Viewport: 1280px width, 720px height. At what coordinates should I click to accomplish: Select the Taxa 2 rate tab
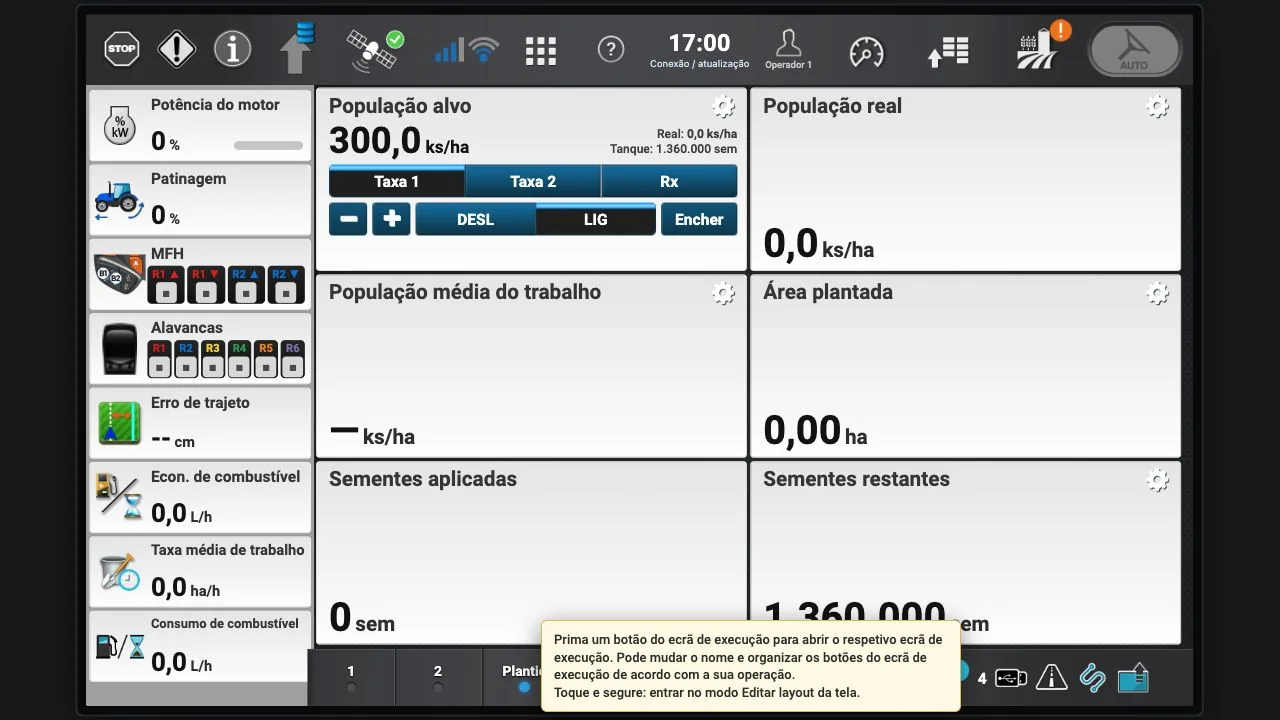point(533,181)
